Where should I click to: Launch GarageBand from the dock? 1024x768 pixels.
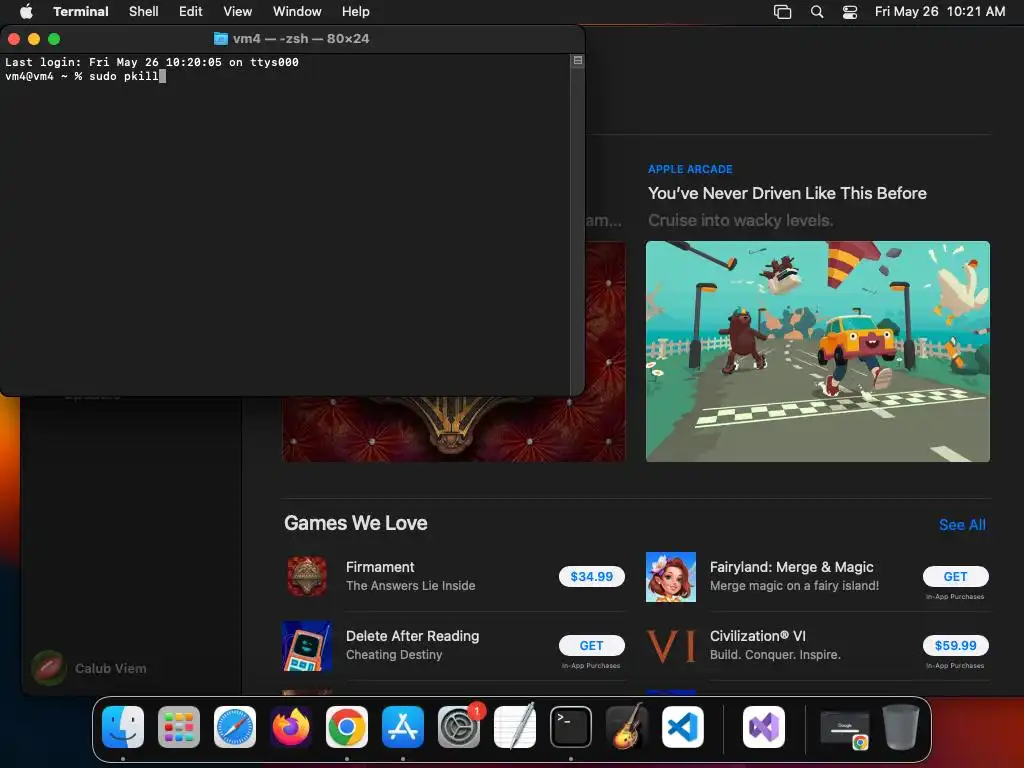click(x=627, y=727)
